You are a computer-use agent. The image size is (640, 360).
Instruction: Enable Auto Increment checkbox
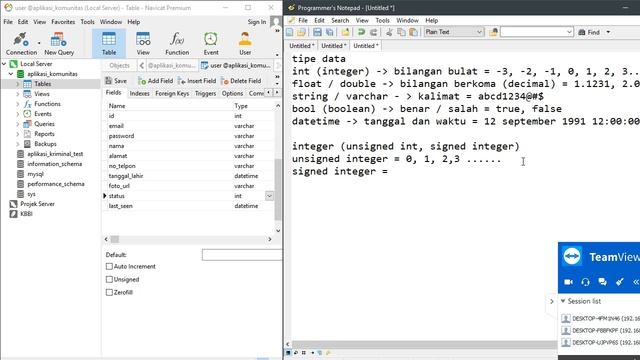pyautogui.click(x=109, y=267)
